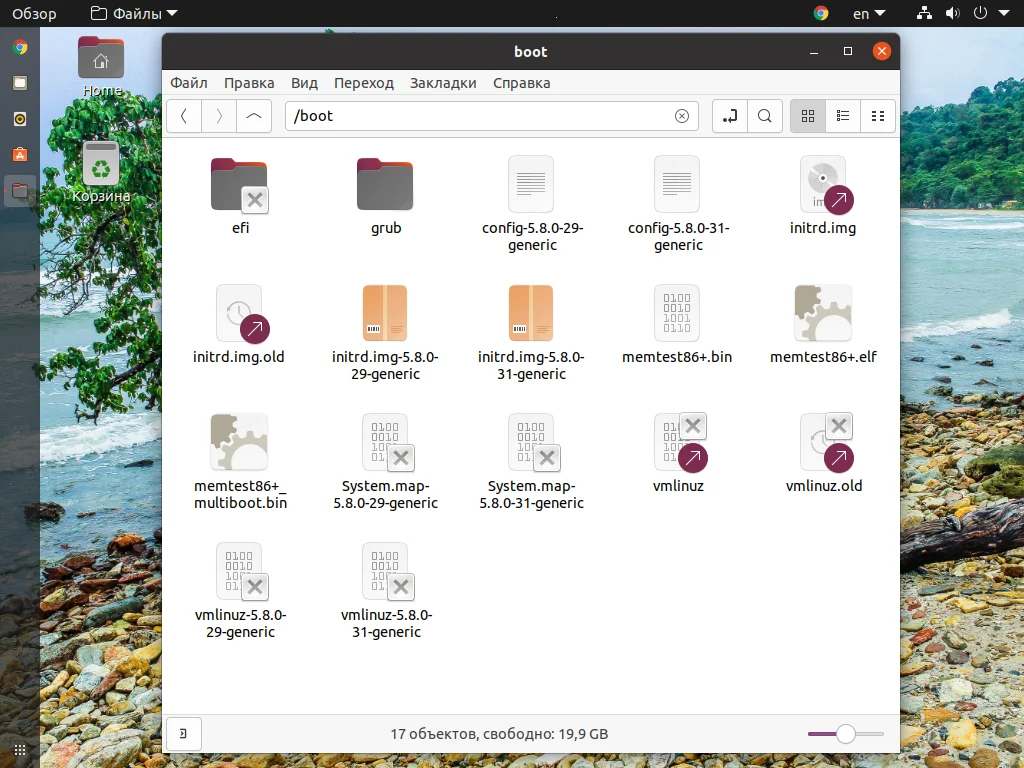
Task: Switch to compact view
Action: click(878, 116)
